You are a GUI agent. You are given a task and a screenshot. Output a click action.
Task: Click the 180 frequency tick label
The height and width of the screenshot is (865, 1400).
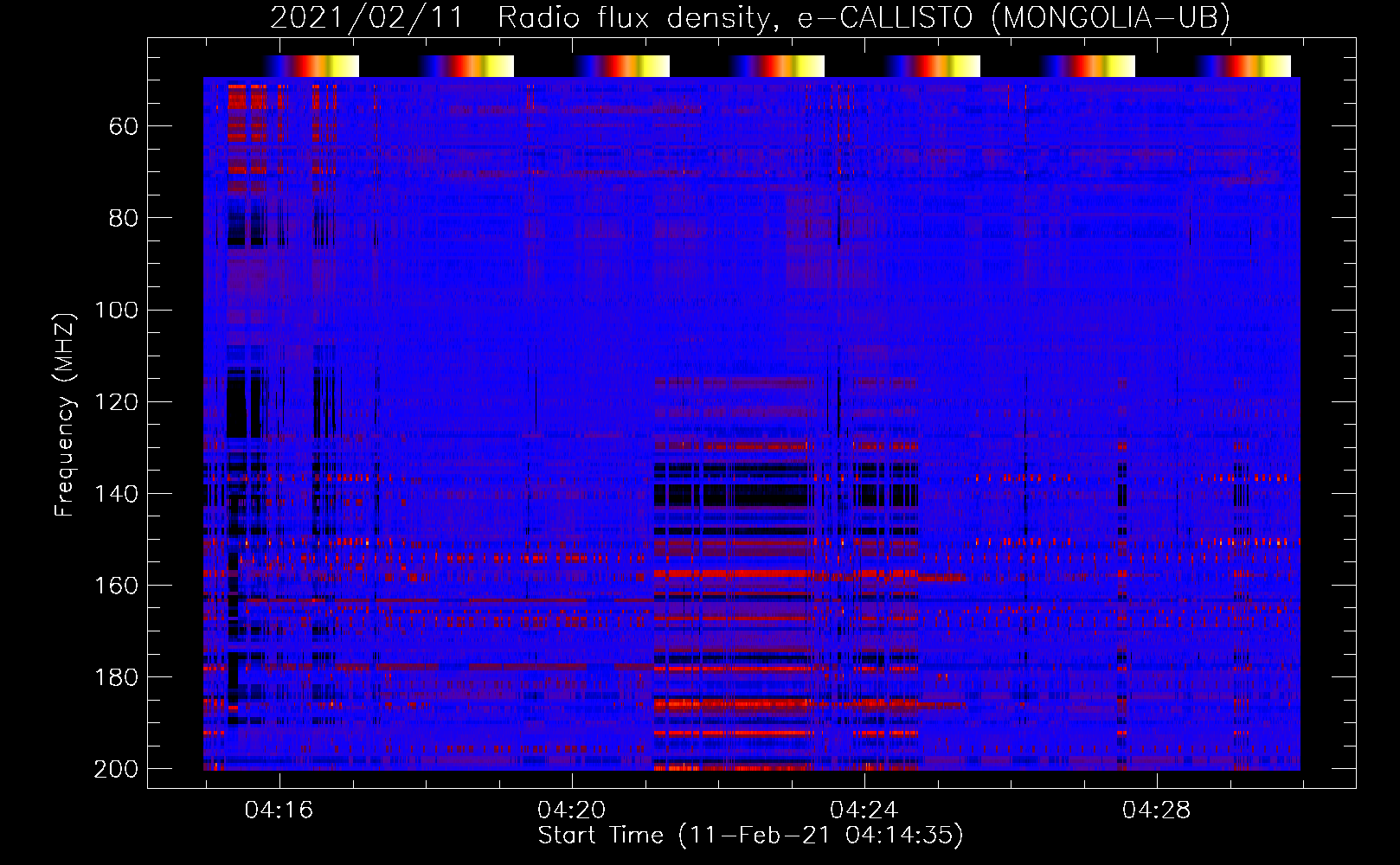116,677
